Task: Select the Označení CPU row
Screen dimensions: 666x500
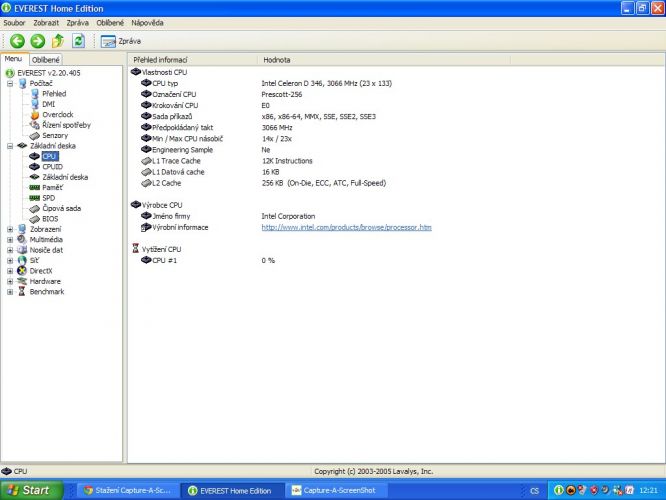Action: pos(222,95)
